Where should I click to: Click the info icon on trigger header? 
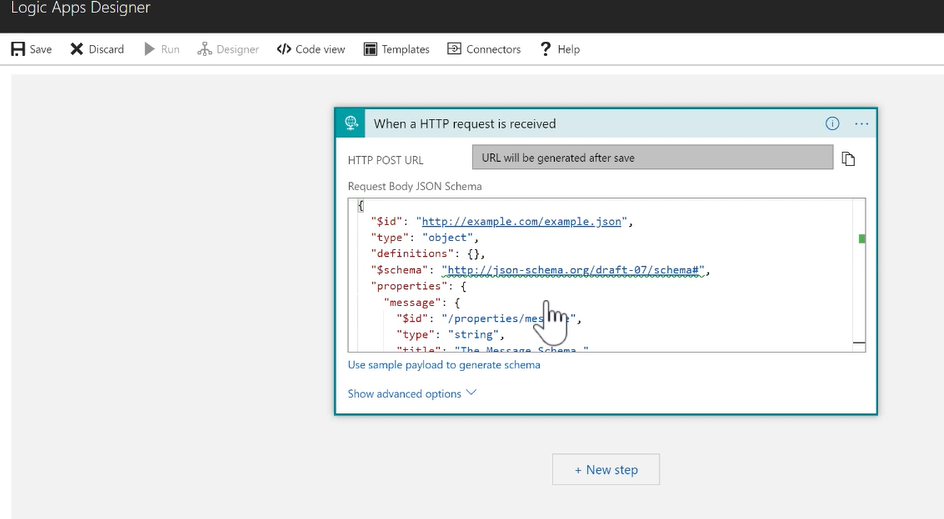[x=832, y=124]
